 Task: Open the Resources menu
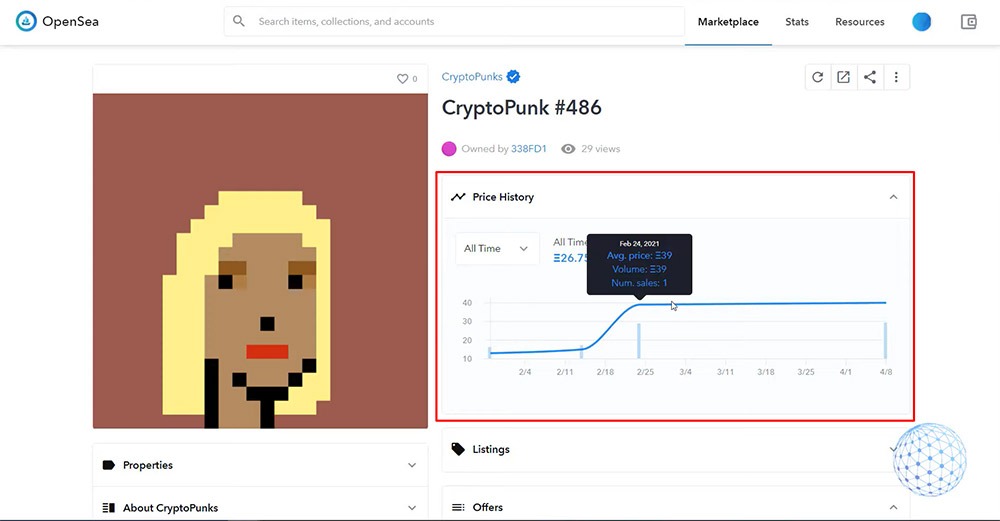(860, 22)
